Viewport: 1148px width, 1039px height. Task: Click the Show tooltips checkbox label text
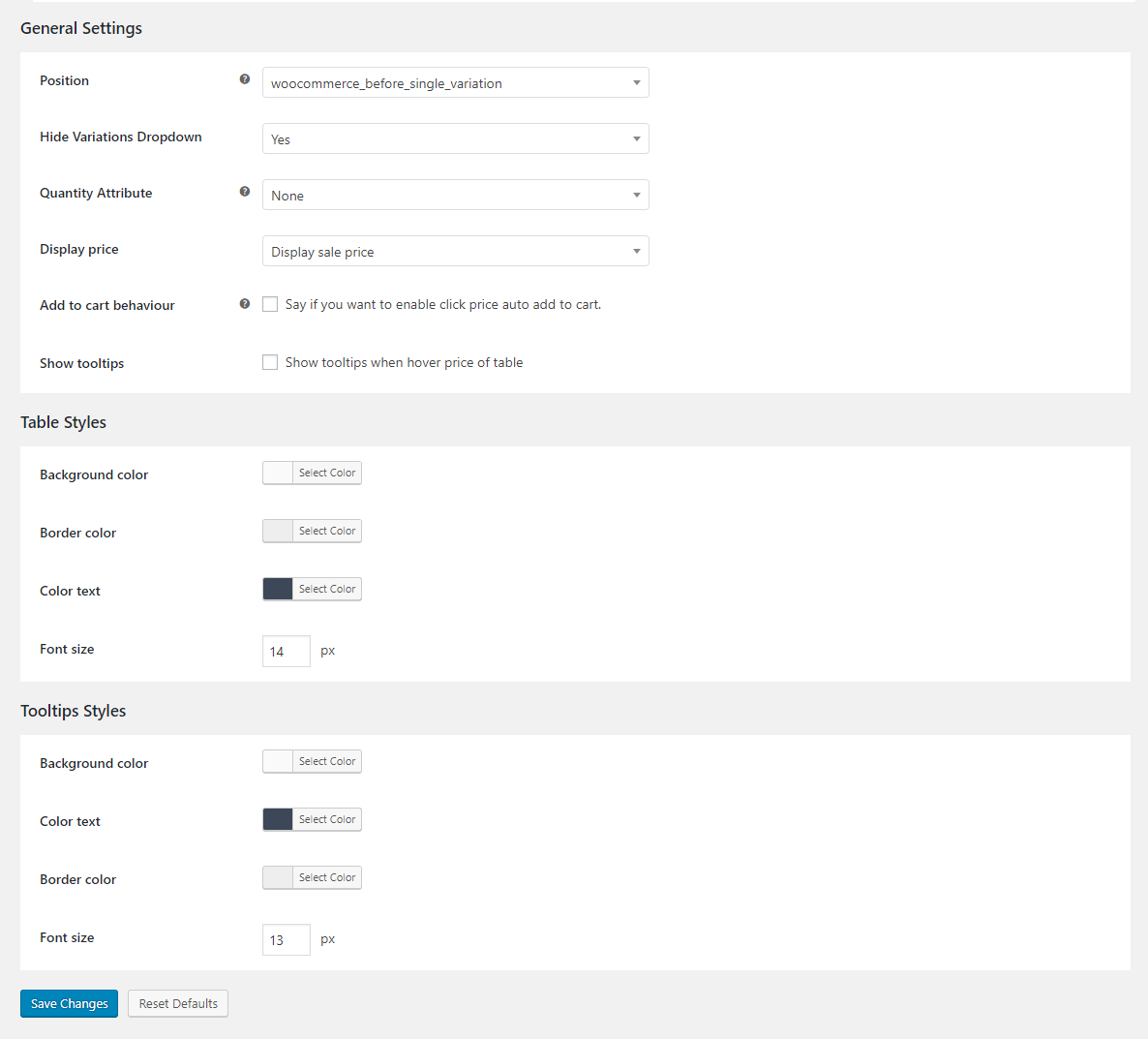(x=404, y=362)
